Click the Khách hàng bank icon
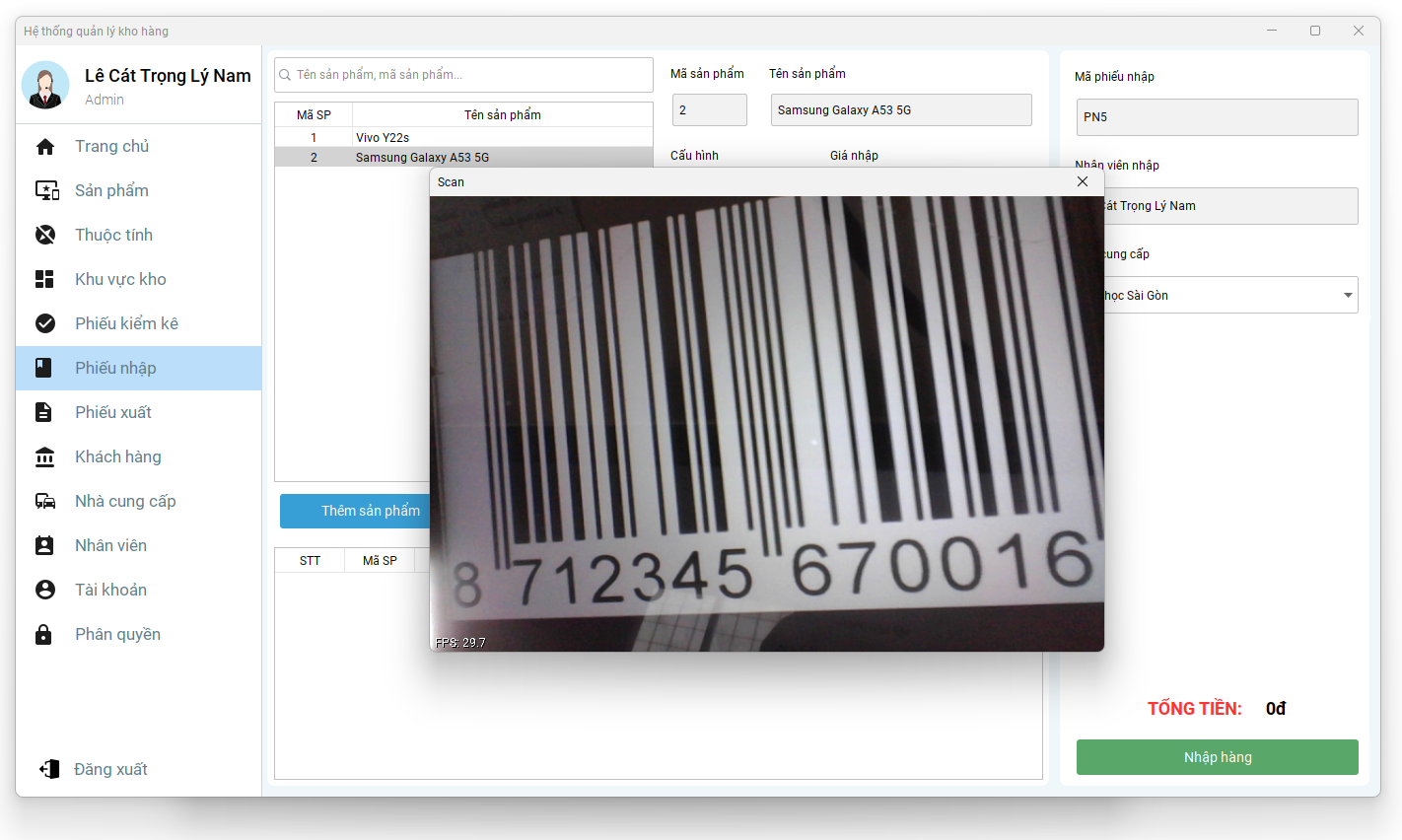Image resolution: width=1402 pixels, height=840 pixels. click(x=45, y=456)
